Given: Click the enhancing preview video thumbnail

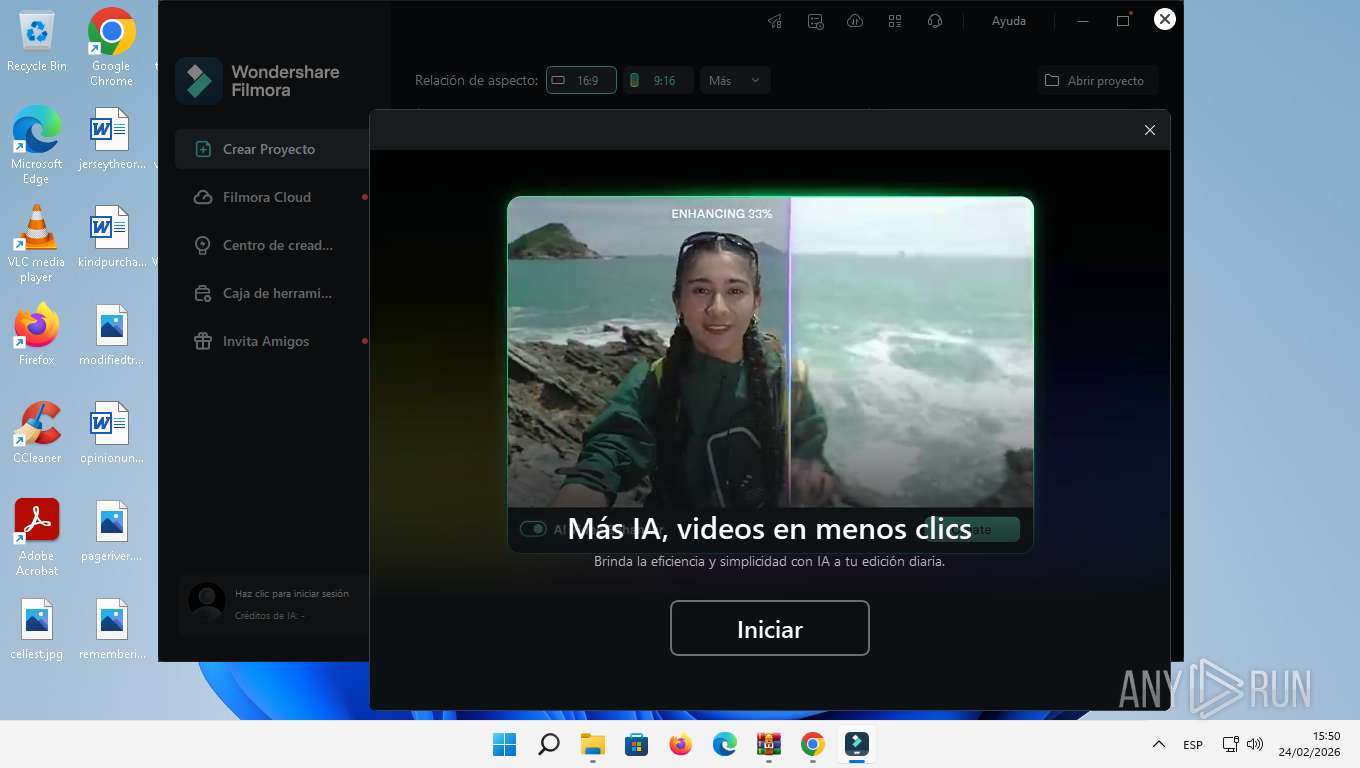Looking at the screenshot, I should tap(770, 352).
